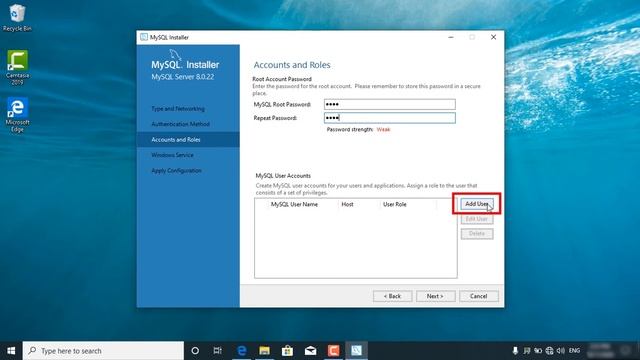Select Authentication Method step

(x=180, y=124)
